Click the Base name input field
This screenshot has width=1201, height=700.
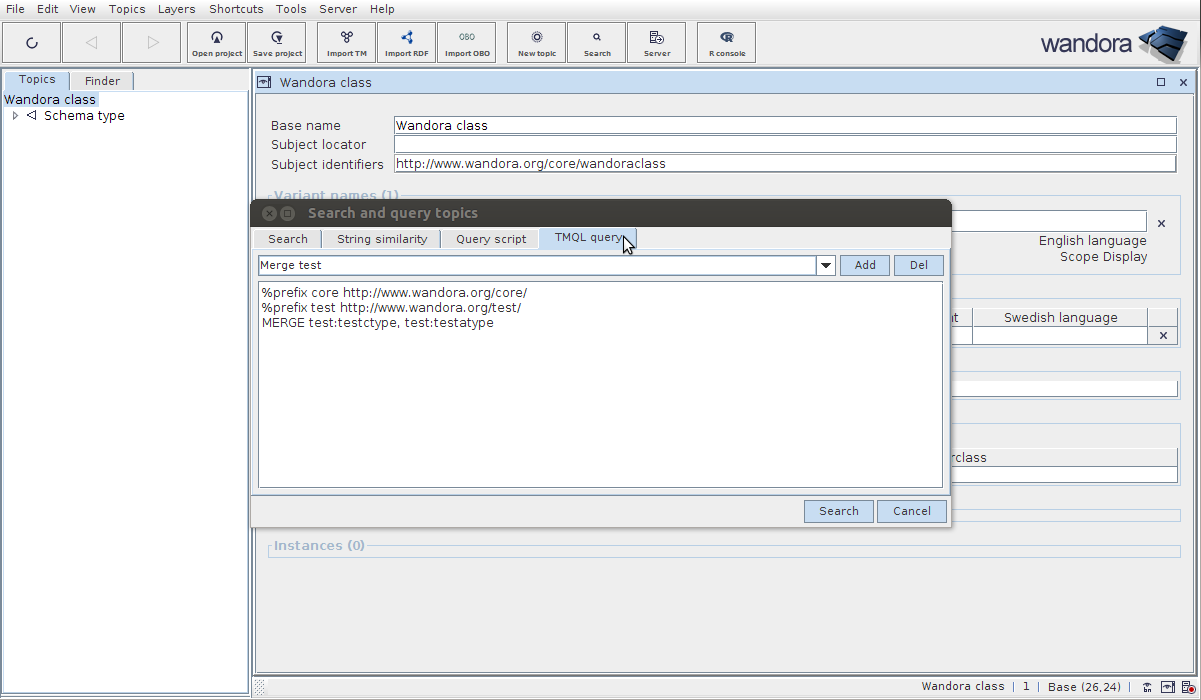(x=784, y=126)
